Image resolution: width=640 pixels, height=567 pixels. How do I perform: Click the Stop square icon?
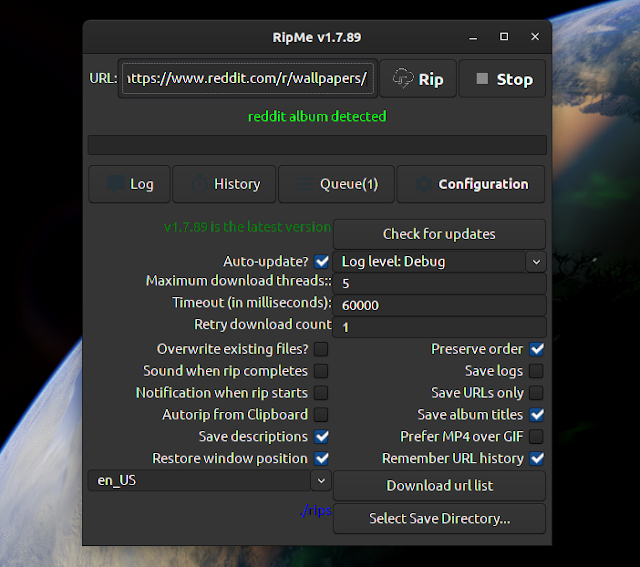point(482,78)
